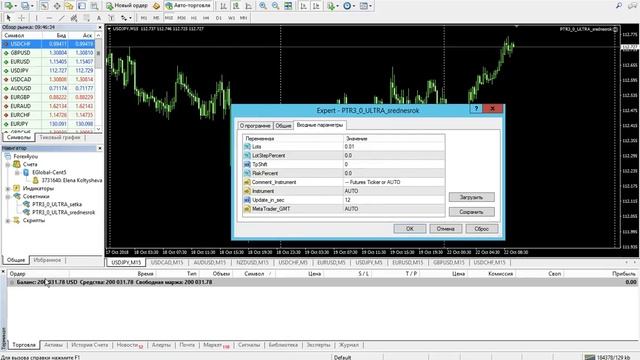Select the trendline drawing tool
This screenshot has width=640, height=360.
[61, 18]
